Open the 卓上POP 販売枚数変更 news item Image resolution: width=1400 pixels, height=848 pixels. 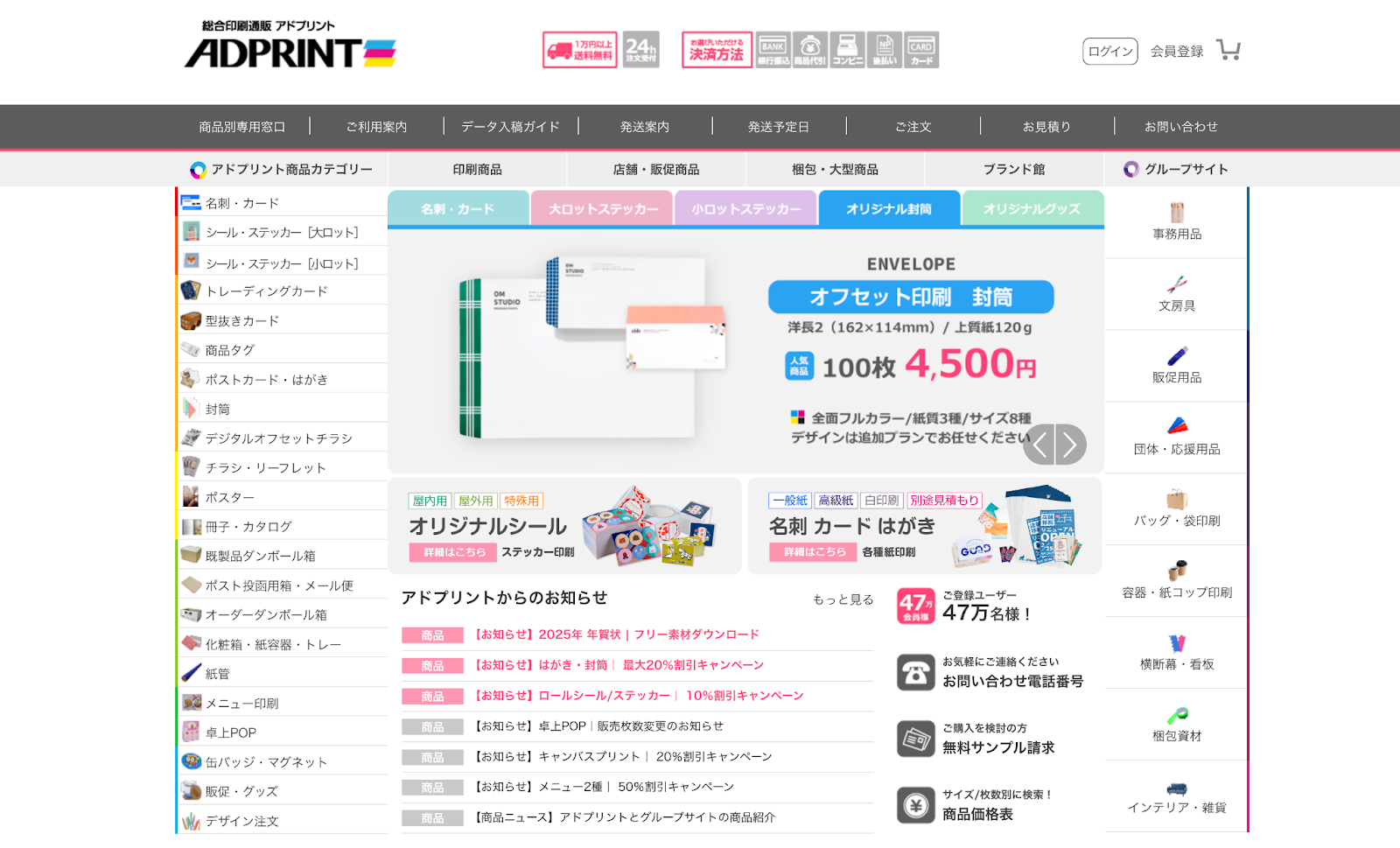(x=598, y=726)
